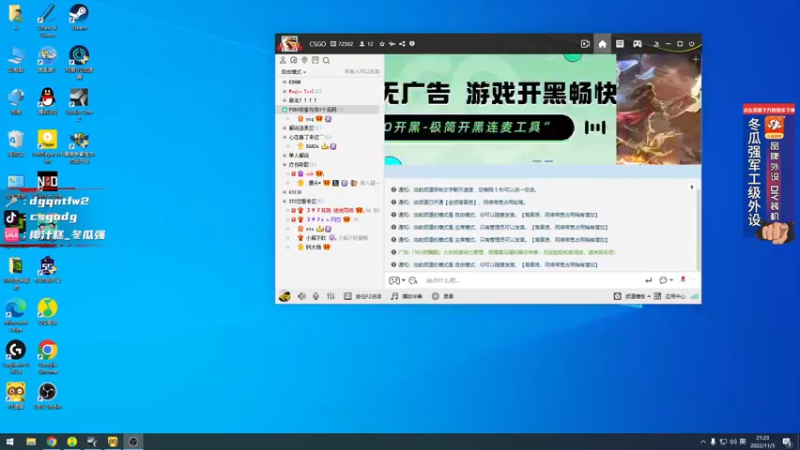Click the airplane icon beside the star
Image resolution: width=800 pixels, height=450 pixels.
tap(392, 44)
